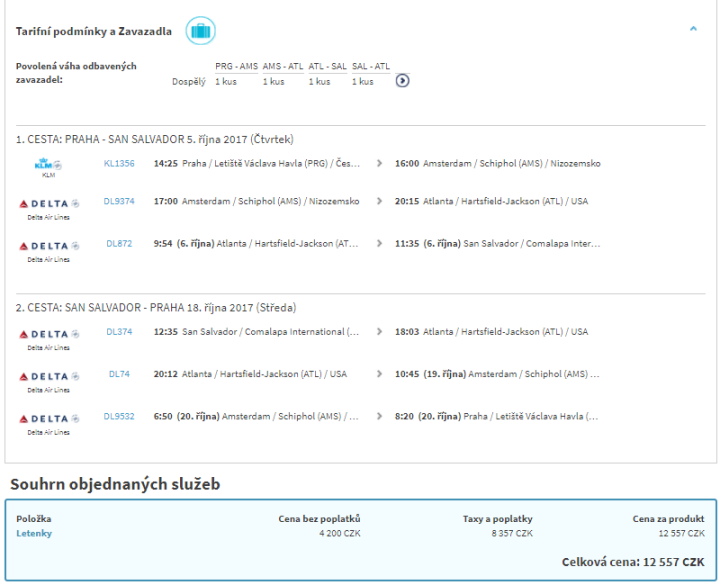Click the KLM airline logo
The height and width of the screenshot is (585, 720).
(x=48, y=164)
